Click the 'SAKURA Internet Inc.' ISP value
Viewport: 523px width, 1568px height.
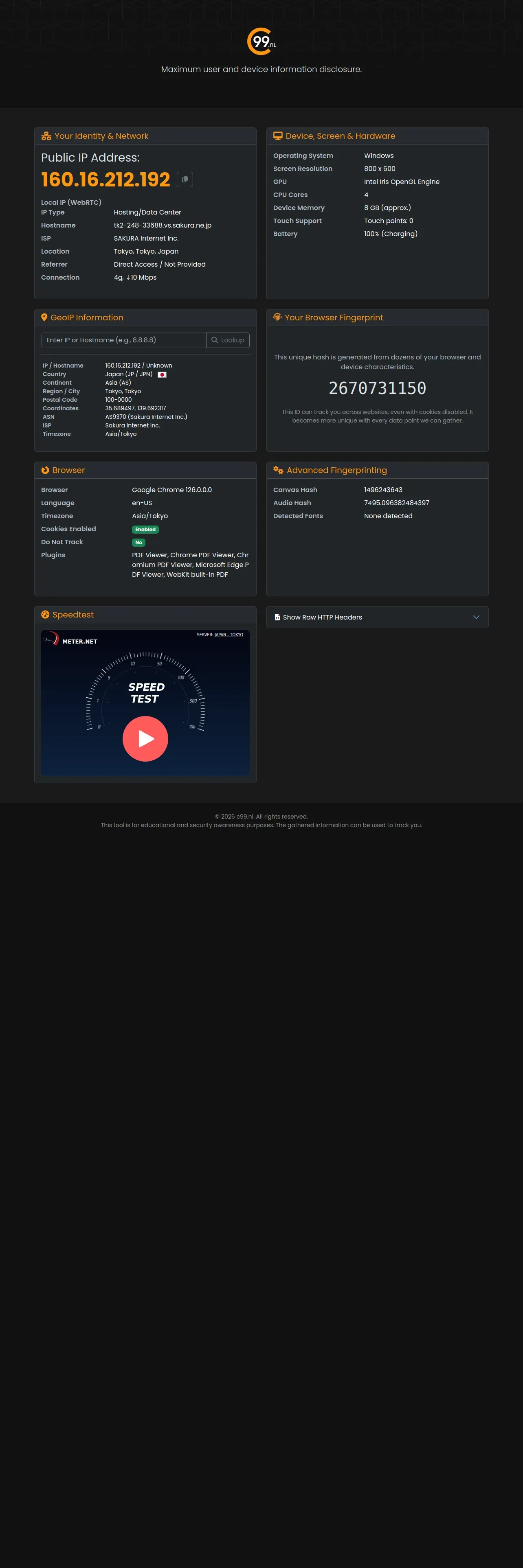pyautogui.click(x=146, y=239)
